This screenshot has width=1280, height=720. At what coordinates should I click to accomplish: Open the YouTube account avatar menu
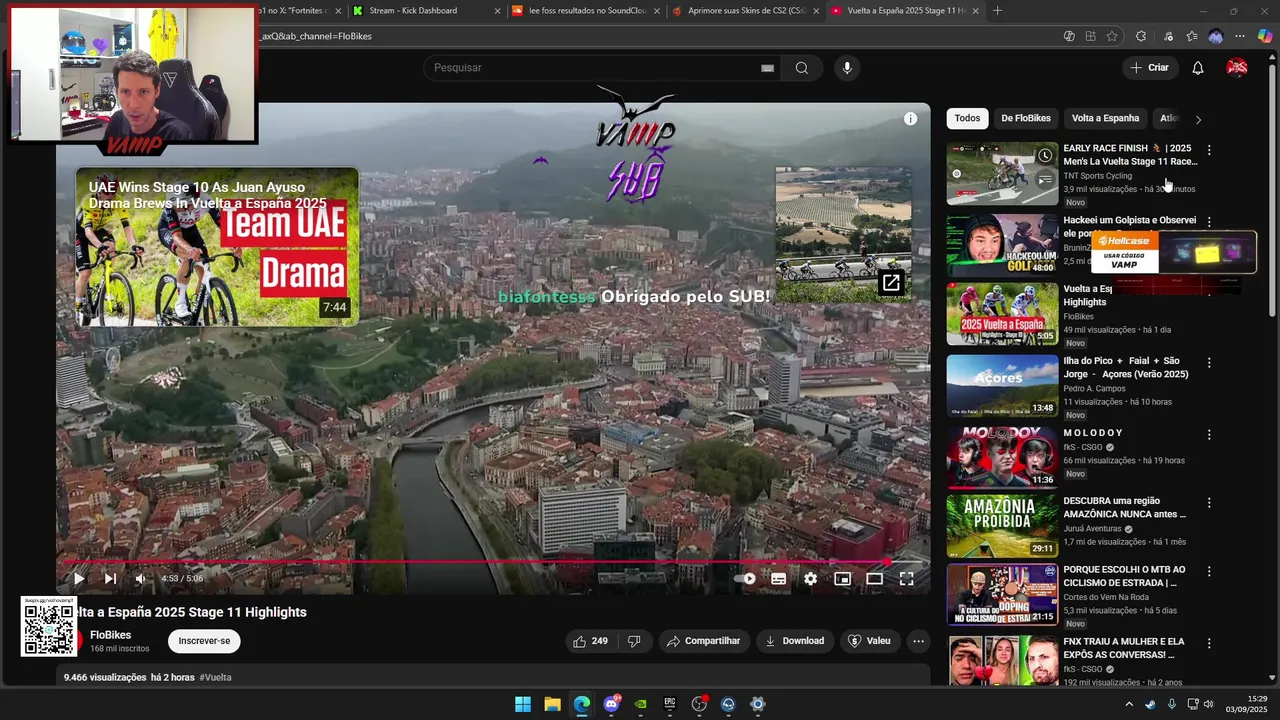1237,68
